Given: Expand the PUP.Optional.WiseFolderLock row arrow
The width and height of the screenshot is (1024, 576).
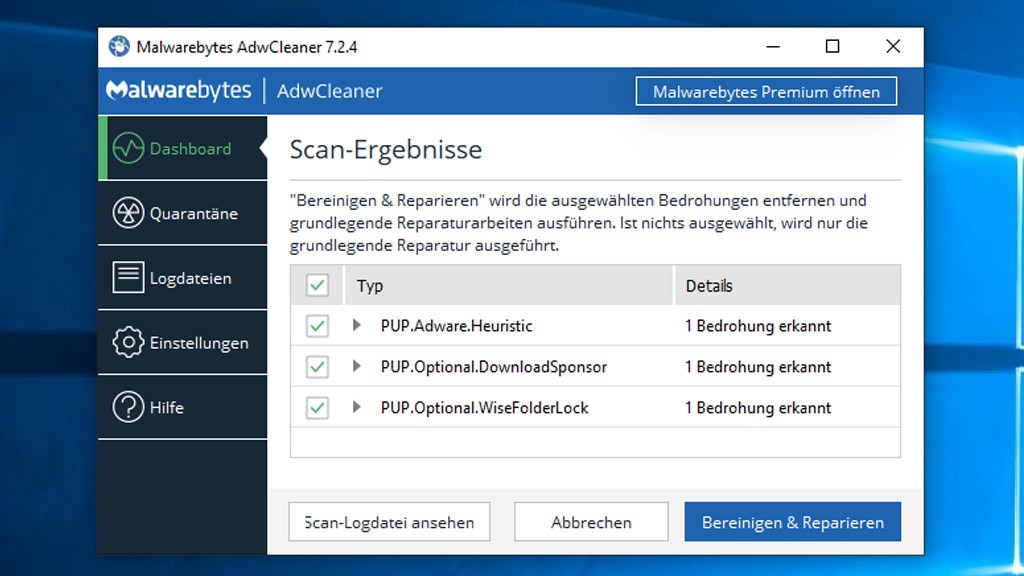Looking at the screenshot, I should [357, 407].
